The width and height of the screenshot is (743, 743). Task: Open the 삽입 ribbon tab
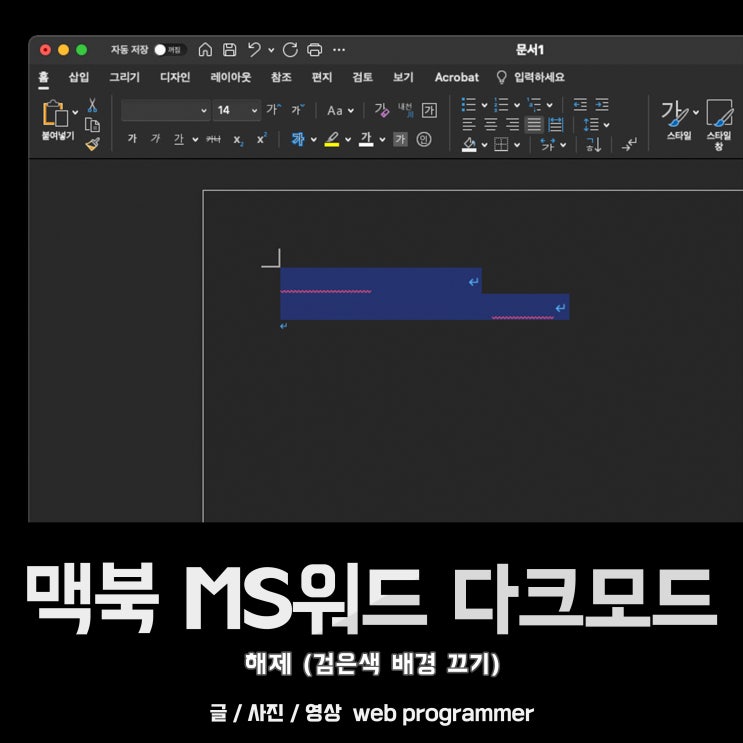click(x=79, y=77)
